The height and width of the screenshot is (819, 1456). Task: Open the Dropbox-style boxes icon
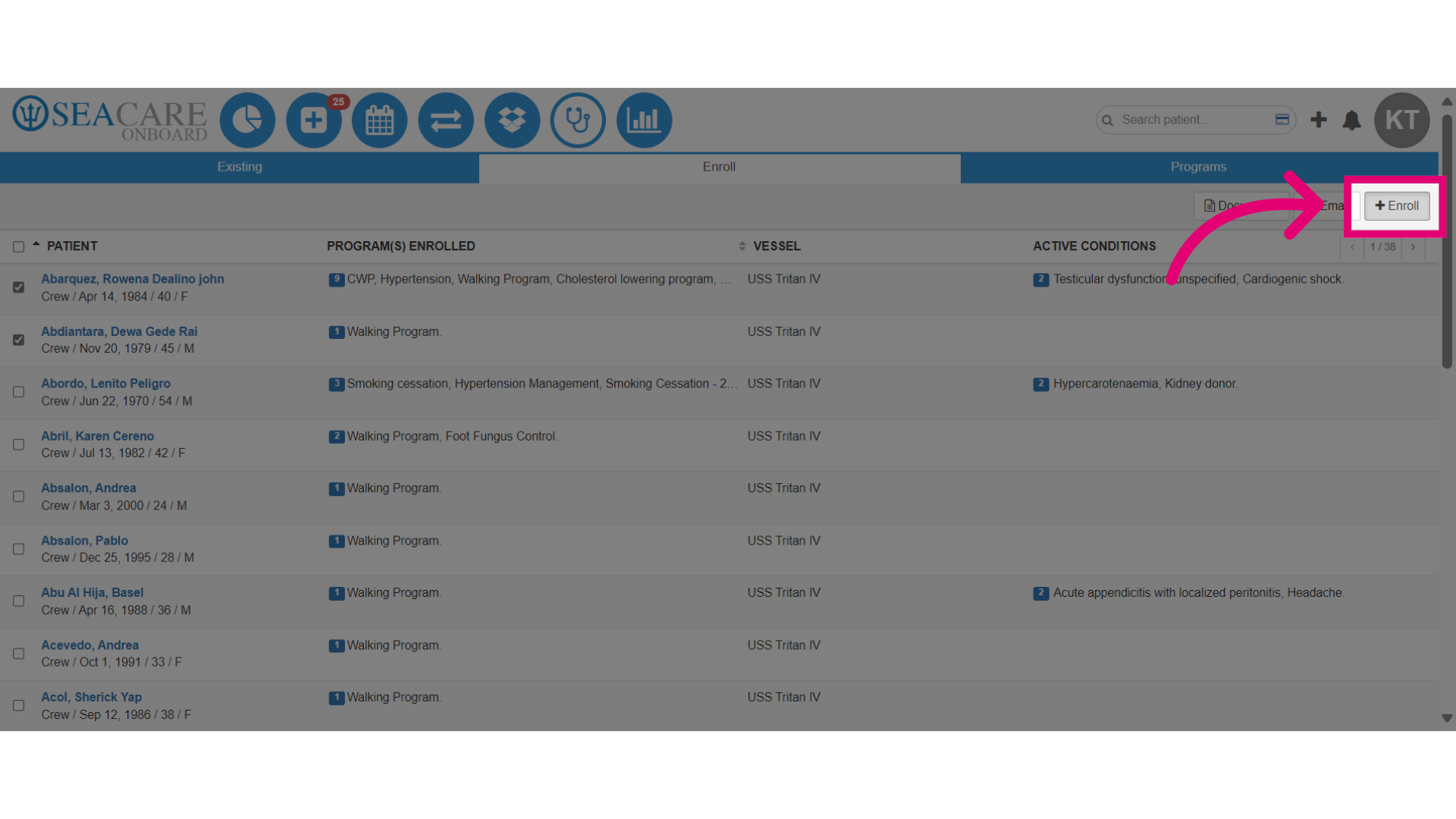tap(512, 120)
